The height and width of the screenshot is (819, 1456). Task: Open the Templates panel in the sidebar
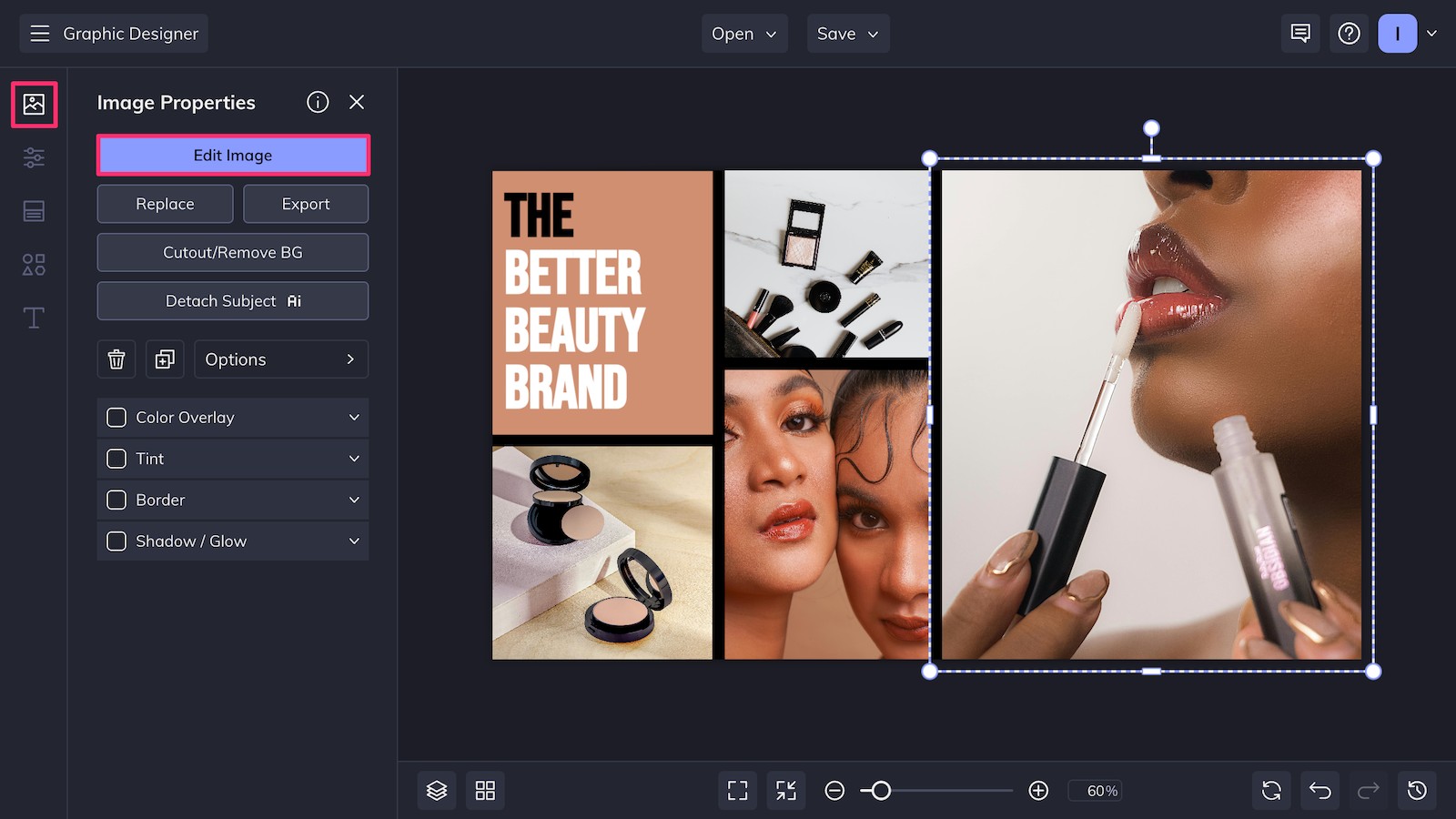pos(34,211)
